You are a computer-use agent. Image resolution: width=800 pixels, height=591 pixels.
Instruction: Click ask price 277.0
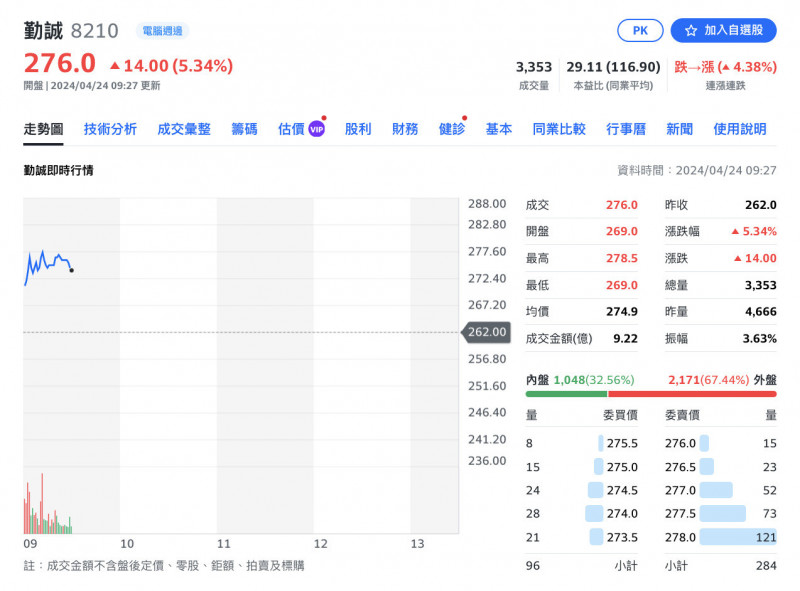[680, 490]
